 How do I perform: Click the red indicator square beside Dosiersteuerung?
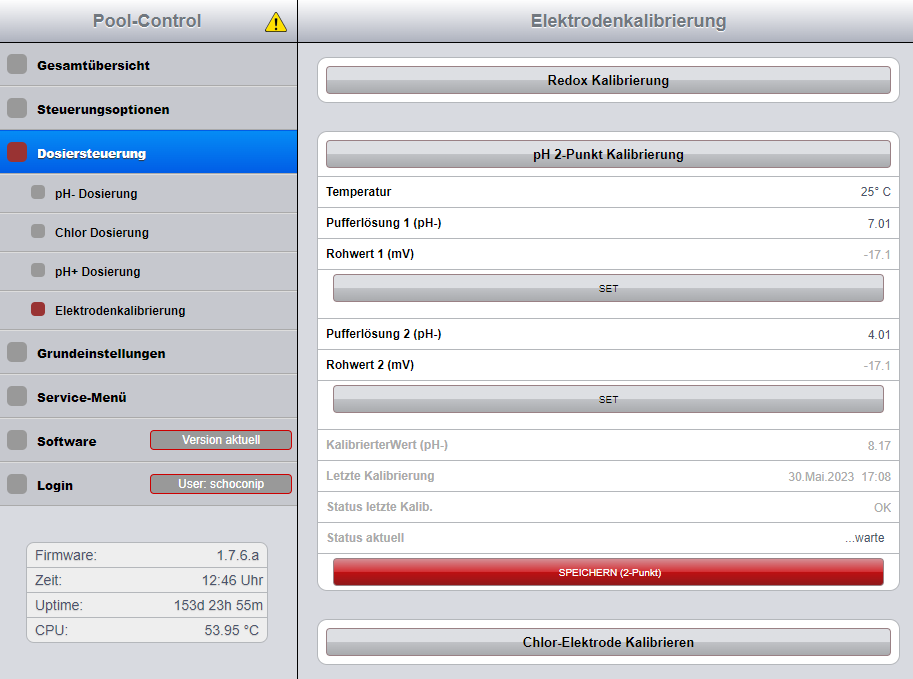tap(17, 152)
